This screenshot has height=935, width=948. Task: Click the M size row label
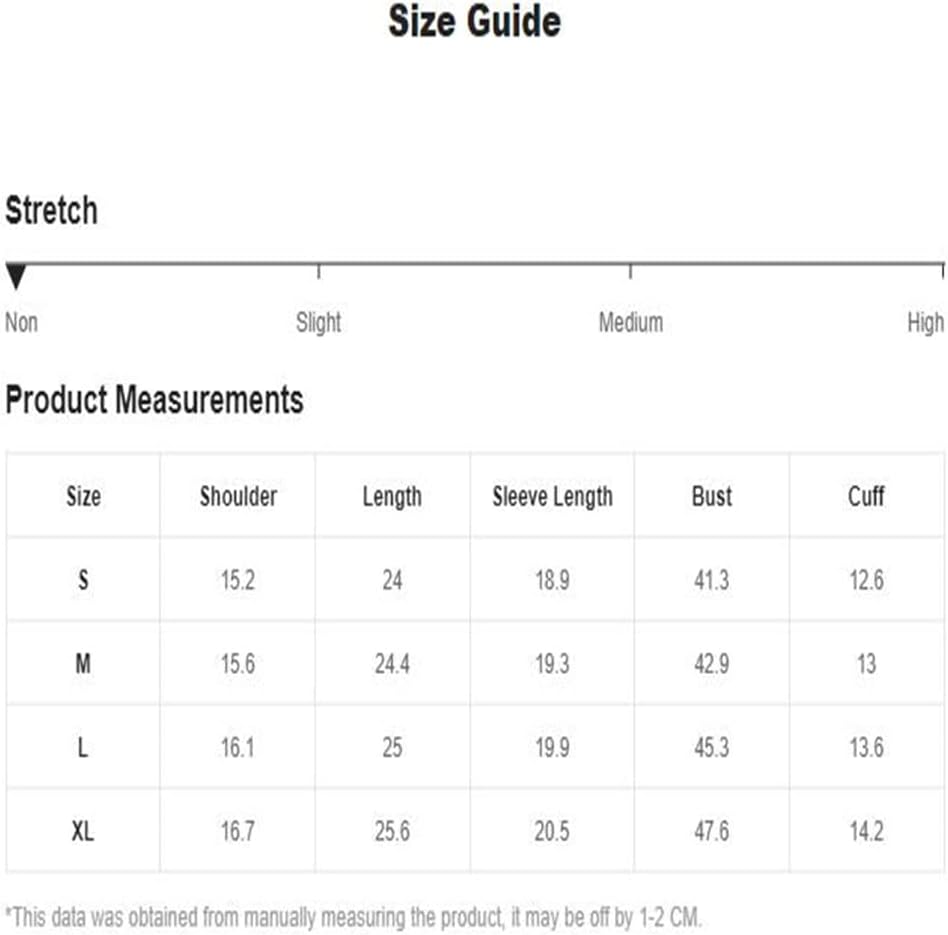pos(83,664)
